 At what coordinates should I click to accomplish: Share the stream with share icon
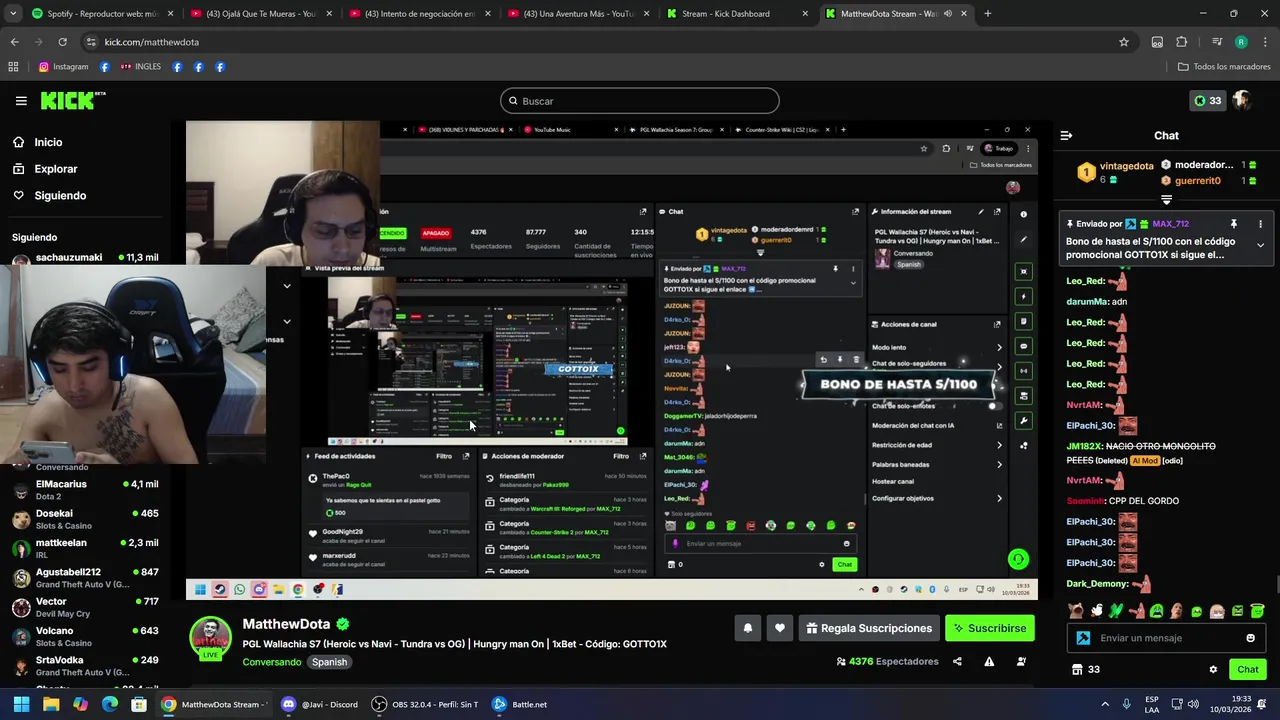point(957,661)
